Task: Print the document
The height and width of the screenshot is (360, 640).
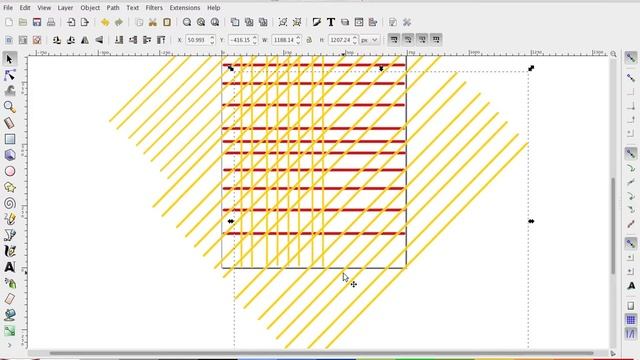Action: pos(51,22)
